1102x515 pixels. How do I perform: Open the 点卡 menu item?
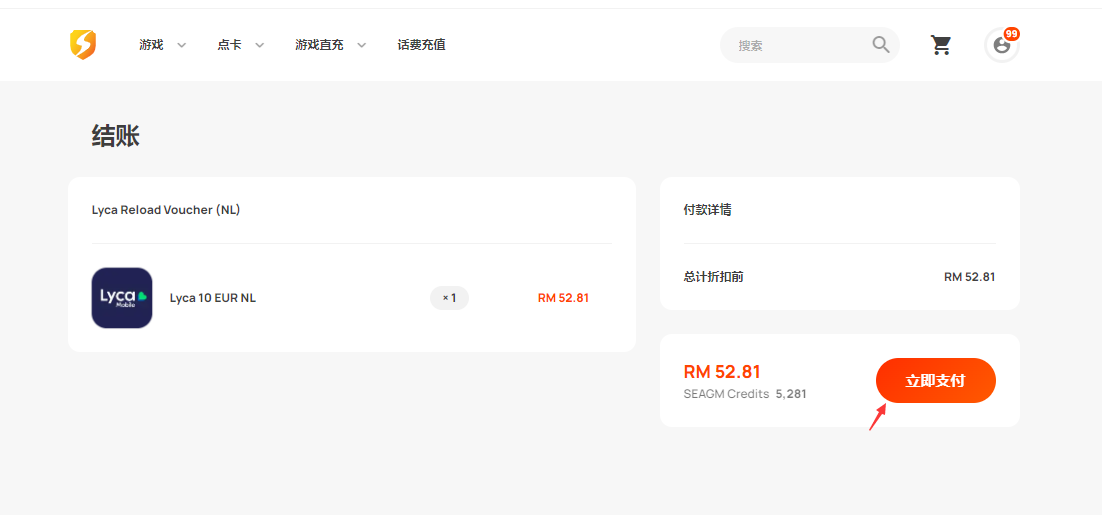click(x=229, y=45)
